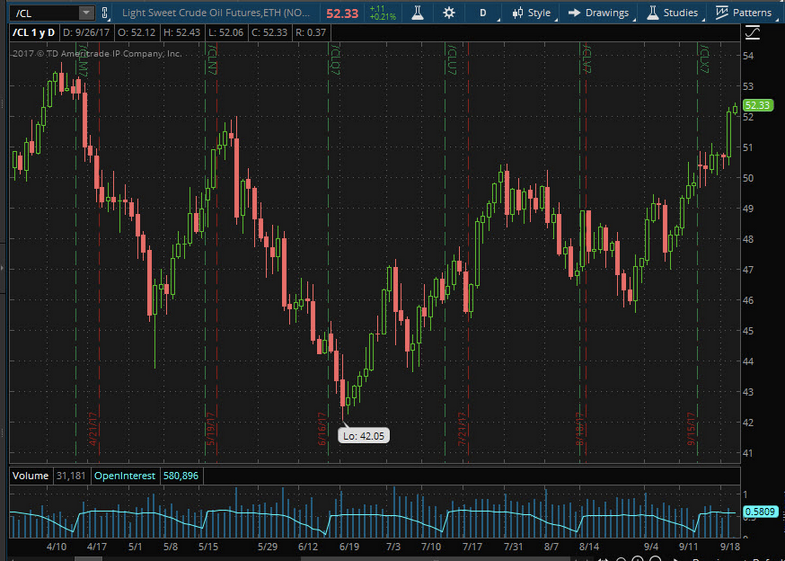
Task: Click the R: 0.37 range value
Action: [x=311, y=33]
